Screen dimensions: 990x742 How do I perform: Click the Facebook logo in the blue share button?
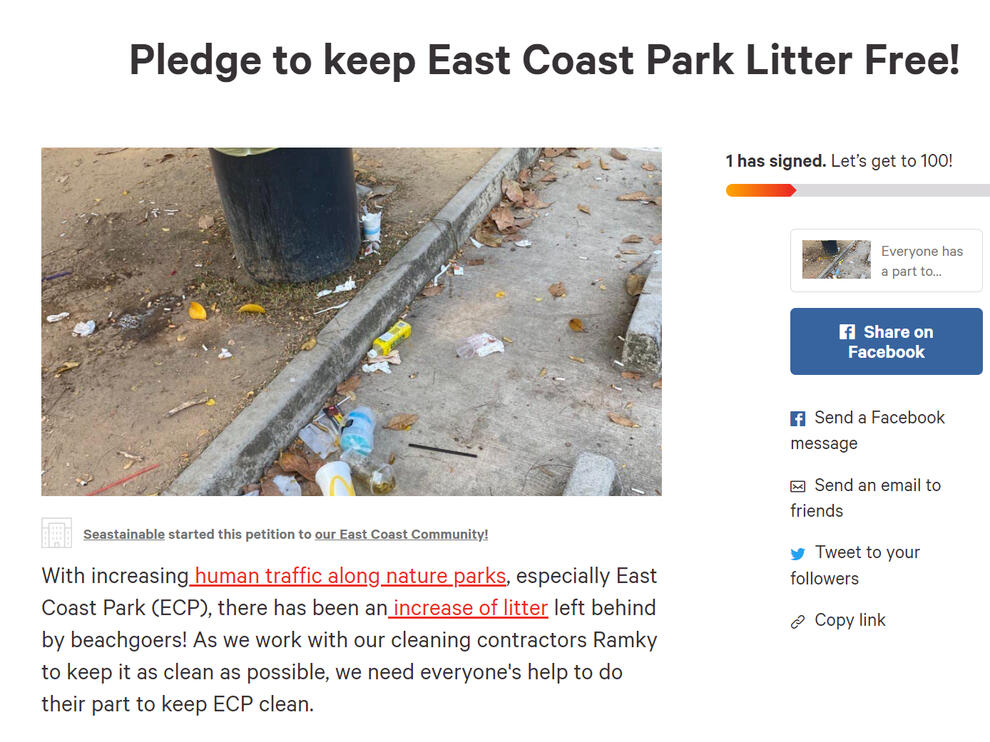click(x=847, y=332)
